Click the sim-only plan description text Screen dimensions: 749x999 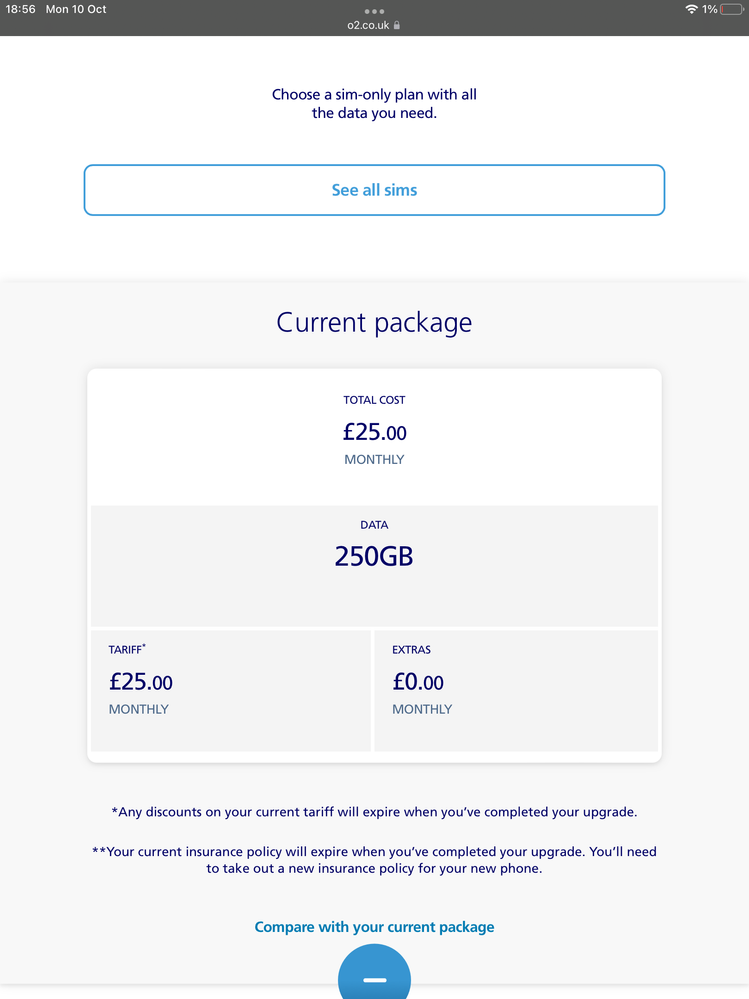click(x=374, y=103)
